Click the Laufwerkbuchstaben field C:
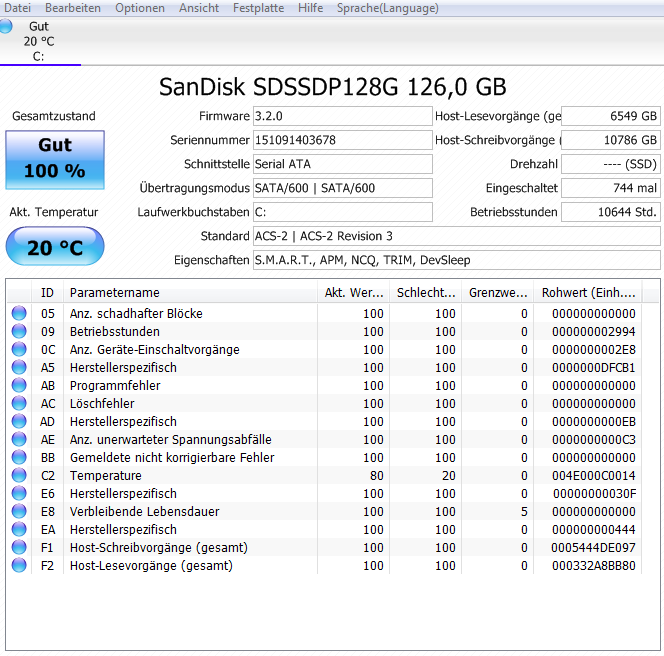Viewport: 664px width, 656px height. [x=343, y=212]
